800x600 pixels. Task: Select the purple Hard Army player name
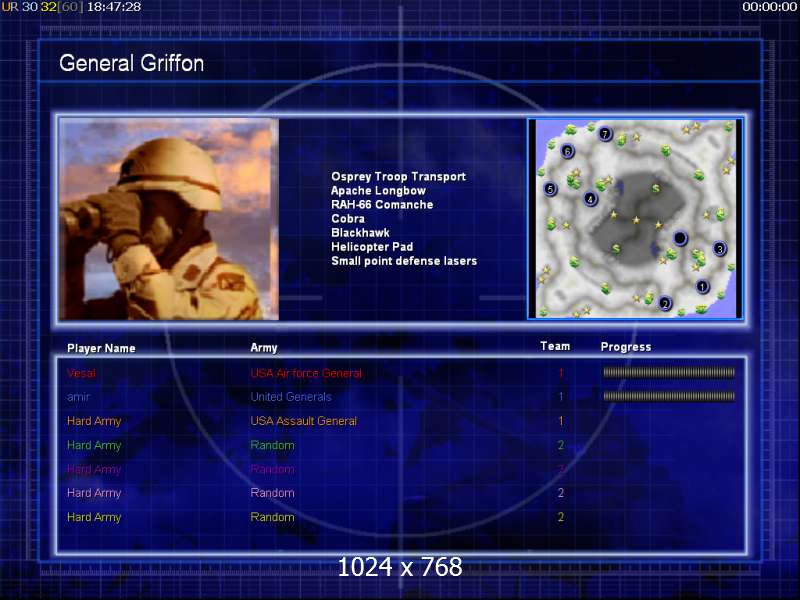click(x=94, y=469)
